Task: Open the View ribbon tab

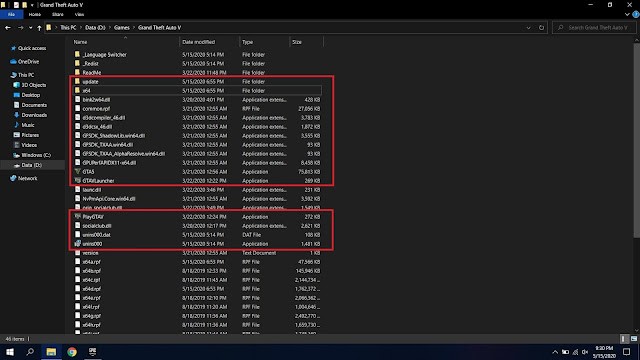Action: click(79, 14)
